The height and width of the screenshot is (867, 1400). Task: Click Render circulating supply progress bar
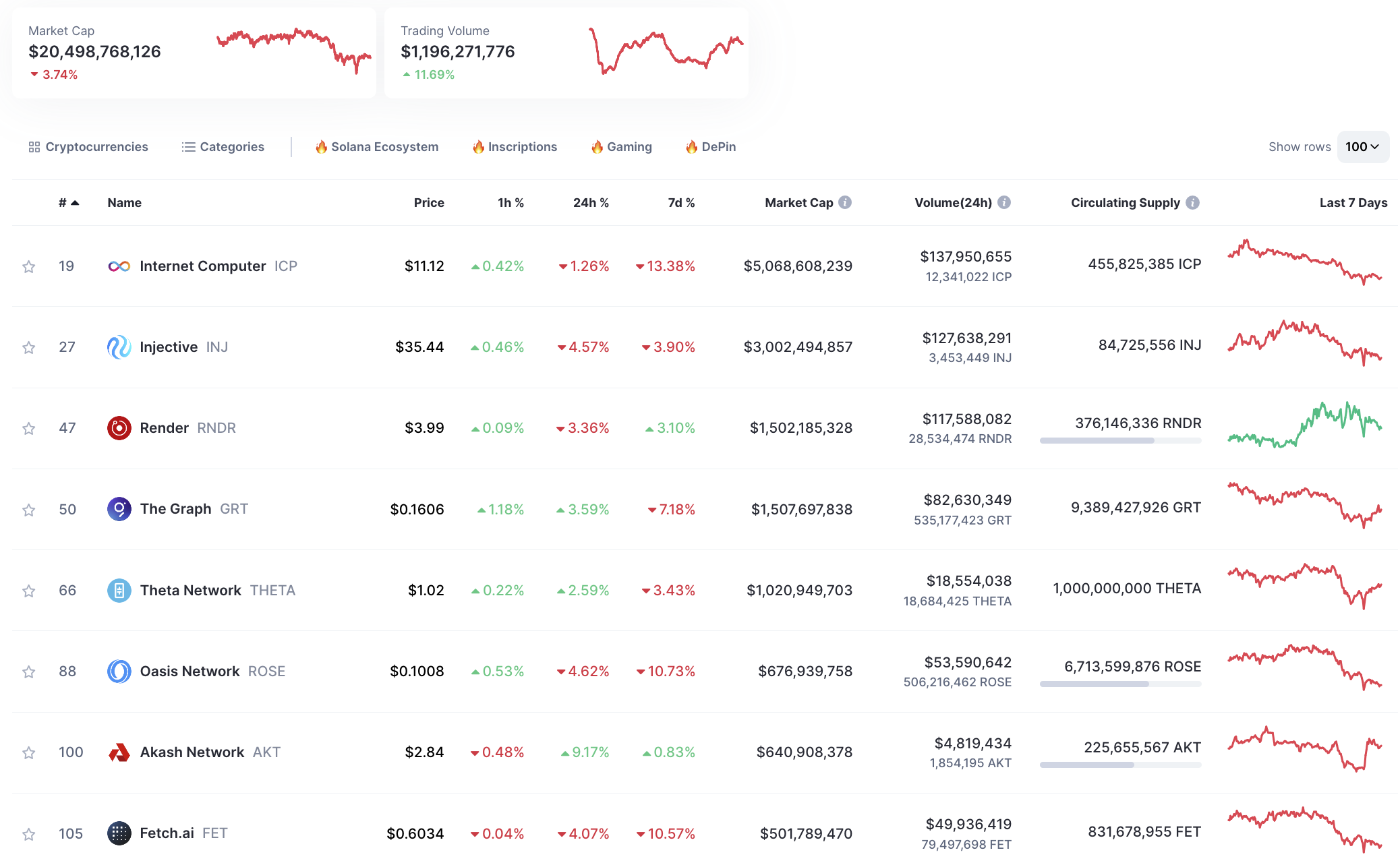1120,441
